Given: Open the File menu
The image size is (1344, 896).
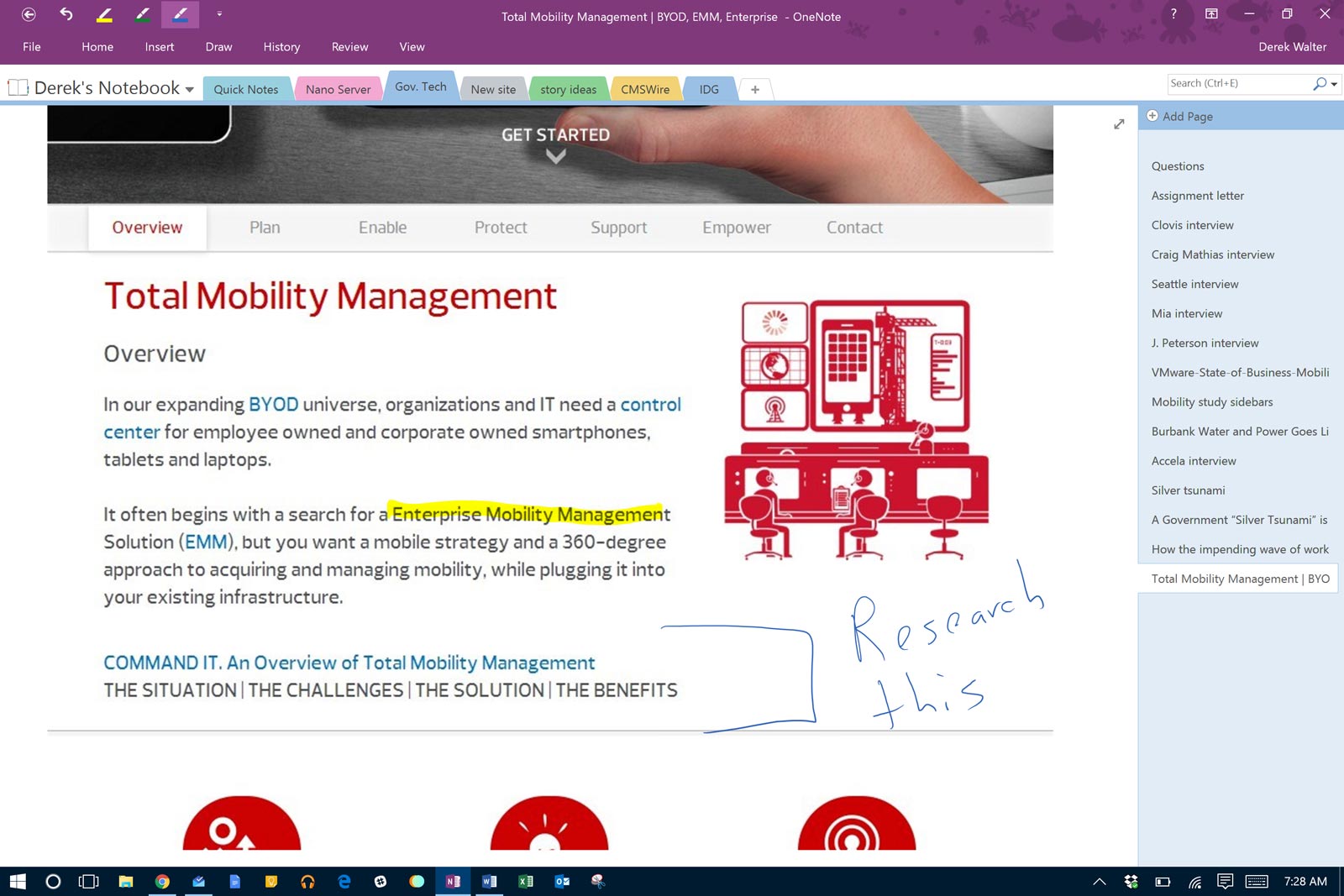Looking at the screenshot, I should click(x=32, y=47).
